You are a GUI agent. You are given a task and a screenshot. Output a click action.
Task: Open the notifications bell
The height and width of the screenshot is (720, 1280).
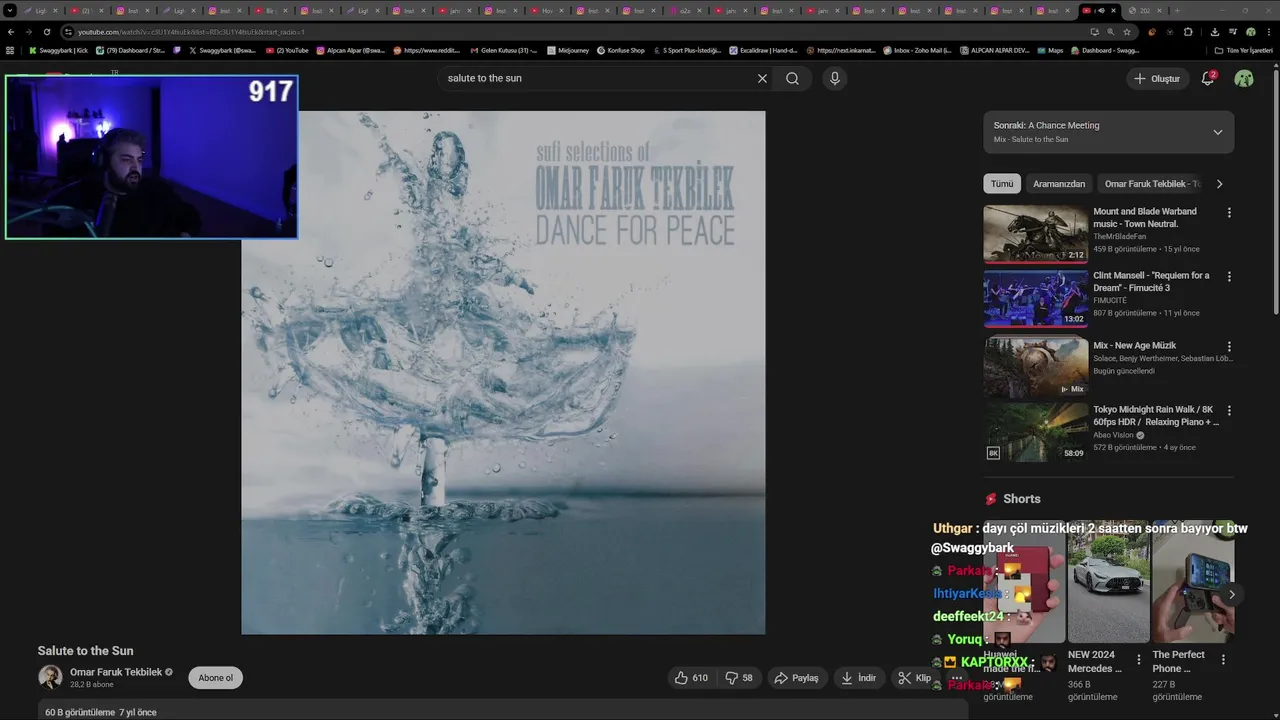(1208, 79)
